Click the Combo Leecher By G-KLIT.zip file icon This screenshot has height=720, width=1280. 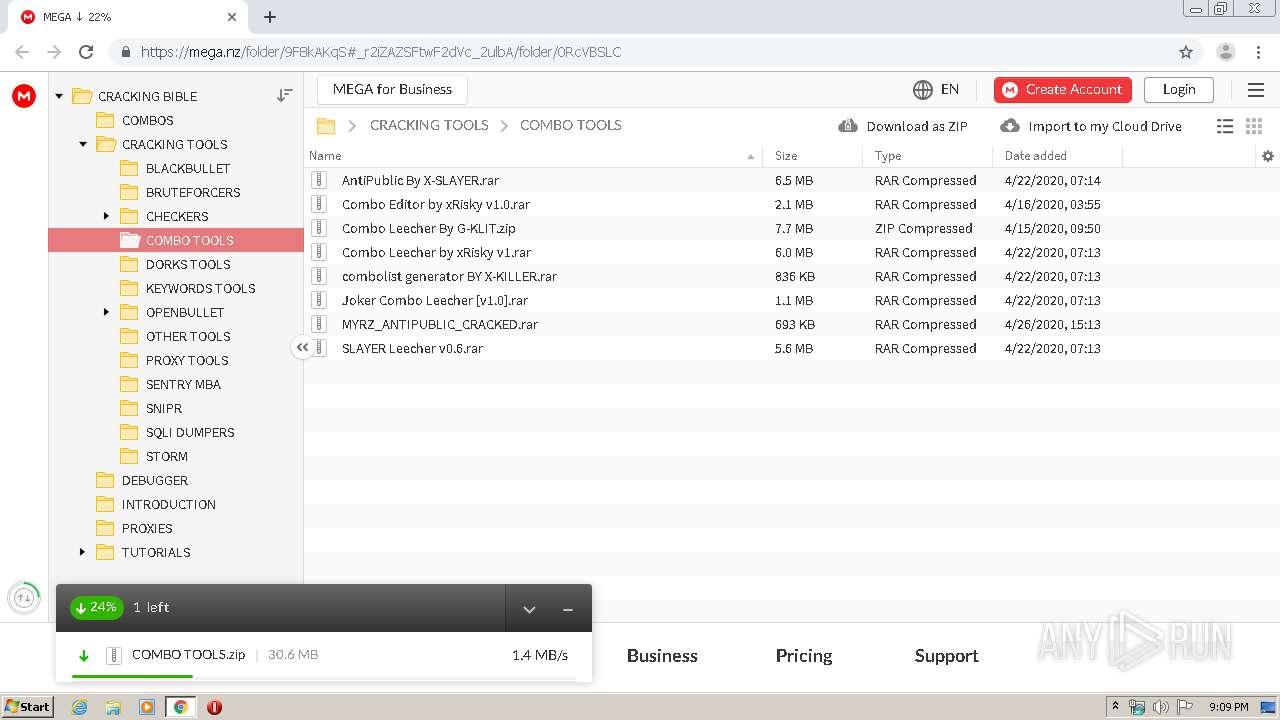point(319,228)
